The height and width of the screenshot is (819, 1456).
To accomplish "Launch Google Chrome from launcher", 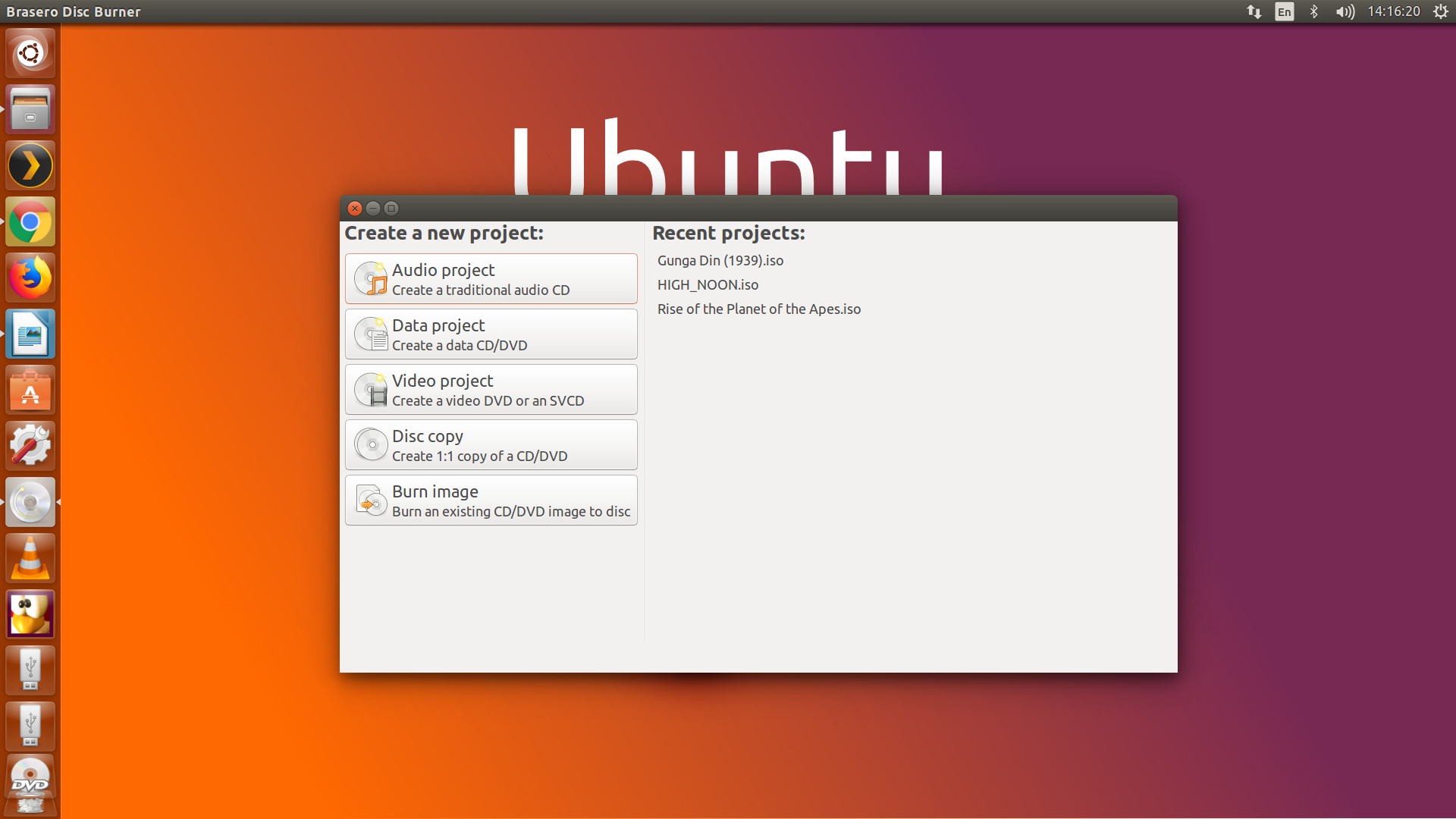I will [30, 221].
